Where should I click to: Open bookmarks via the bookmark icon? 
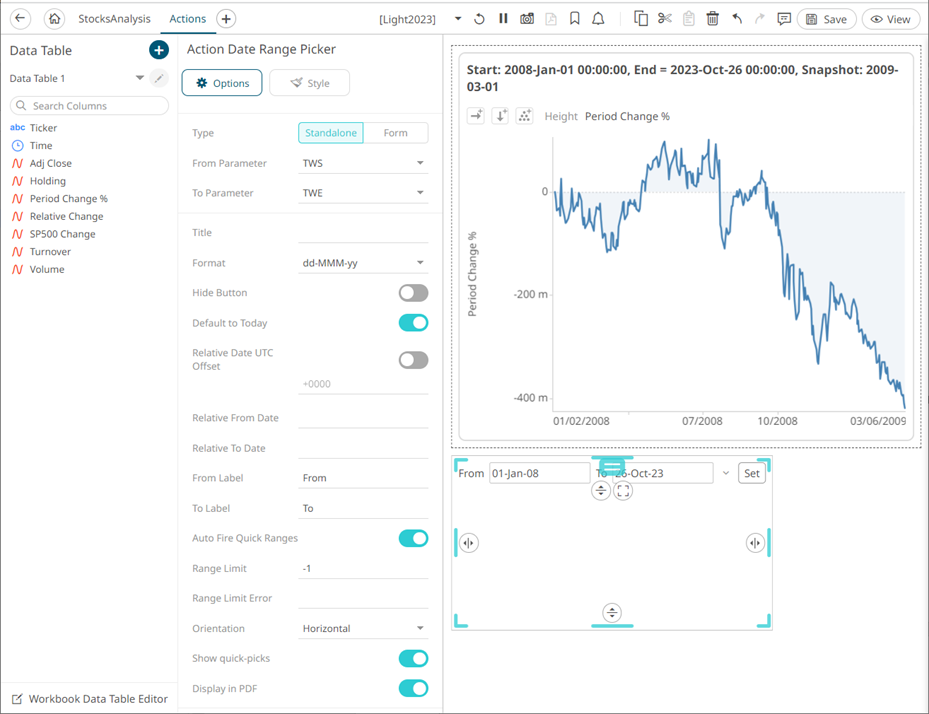coord(575,19)
